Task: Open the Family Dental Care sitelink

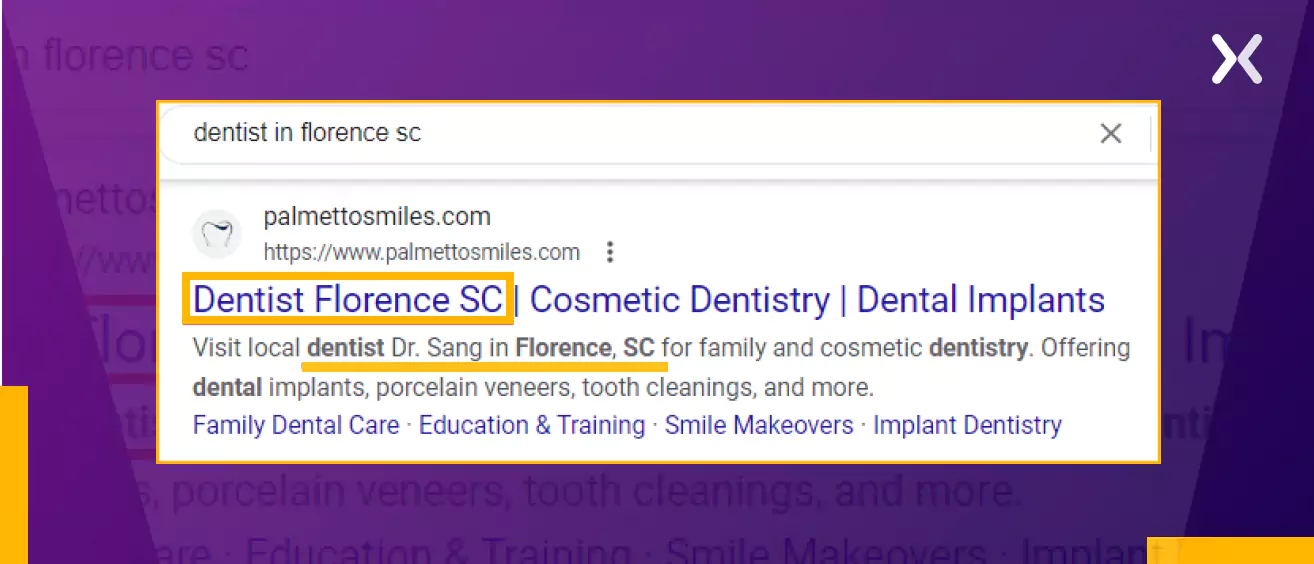Action: [296, 425]
